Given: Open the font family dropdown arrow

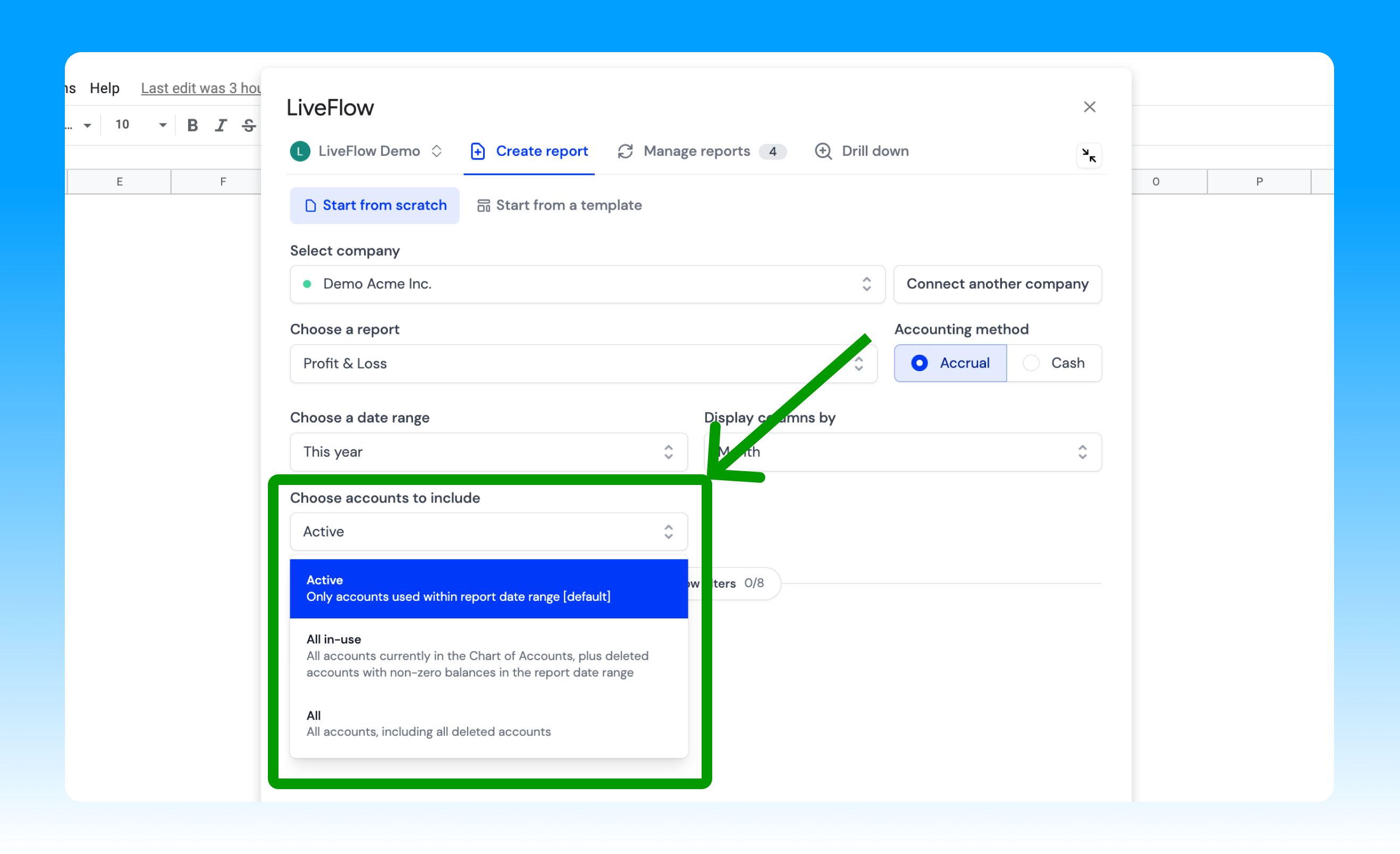Looking at the screenshot, I should (87, 125).
